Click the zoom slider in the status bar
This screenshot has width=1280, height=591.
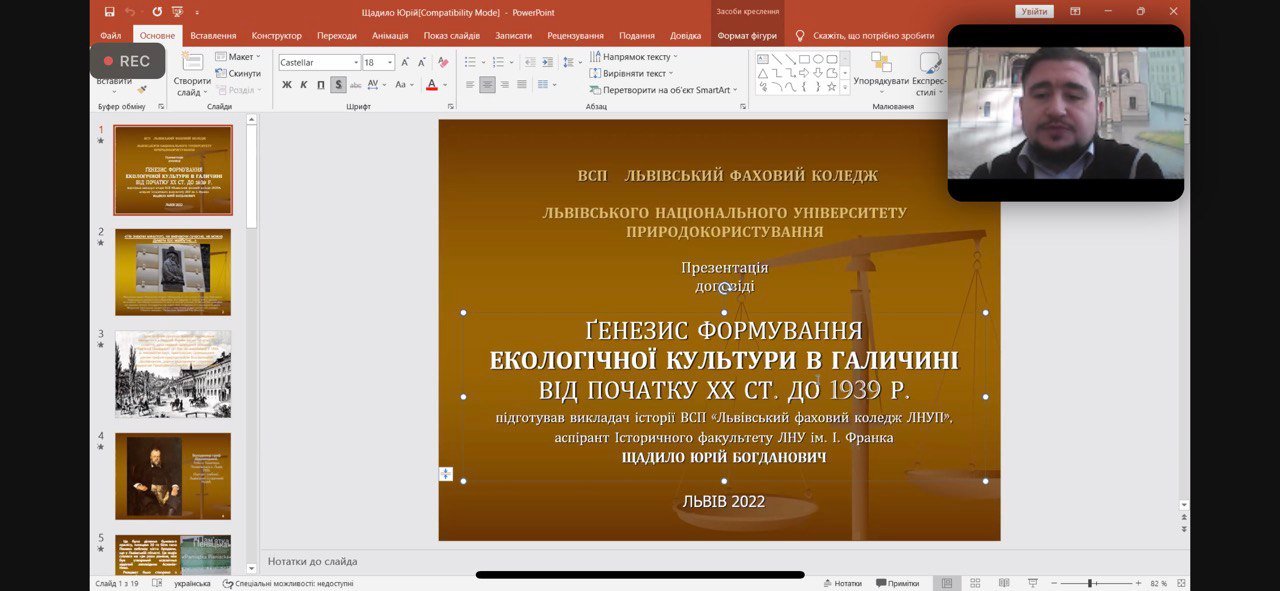1090,583
